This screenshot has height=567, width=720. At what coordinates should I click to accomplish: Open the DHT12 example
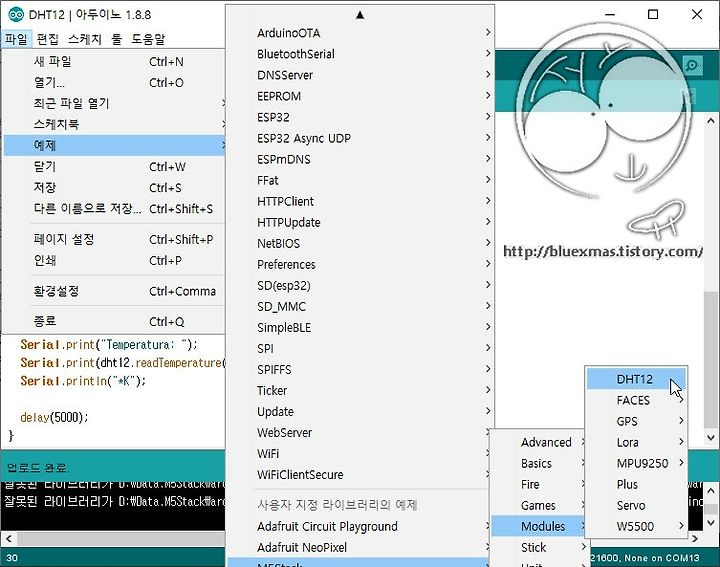pyautogui.click(x=636, y=379)
